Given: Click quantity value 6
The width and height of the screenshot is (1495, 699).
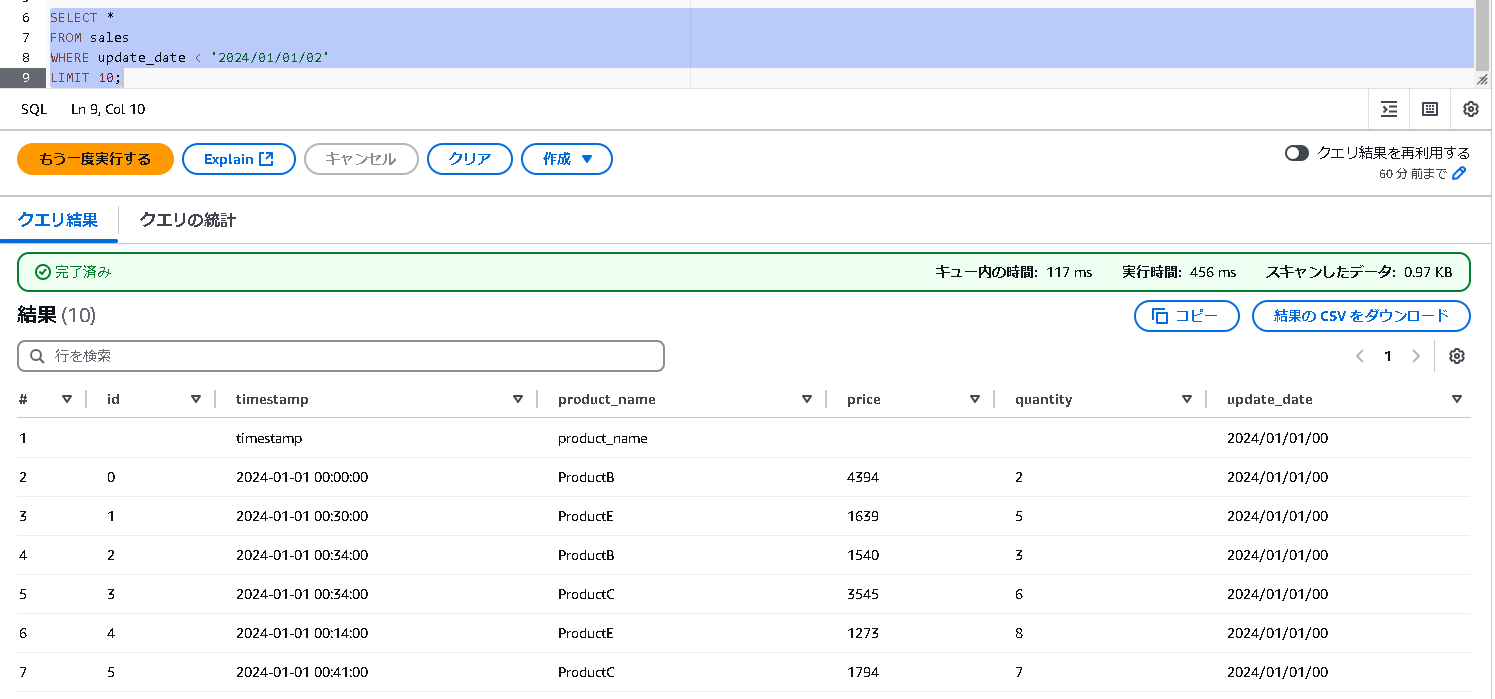Looking at the screenshot, I should 1019,594.
